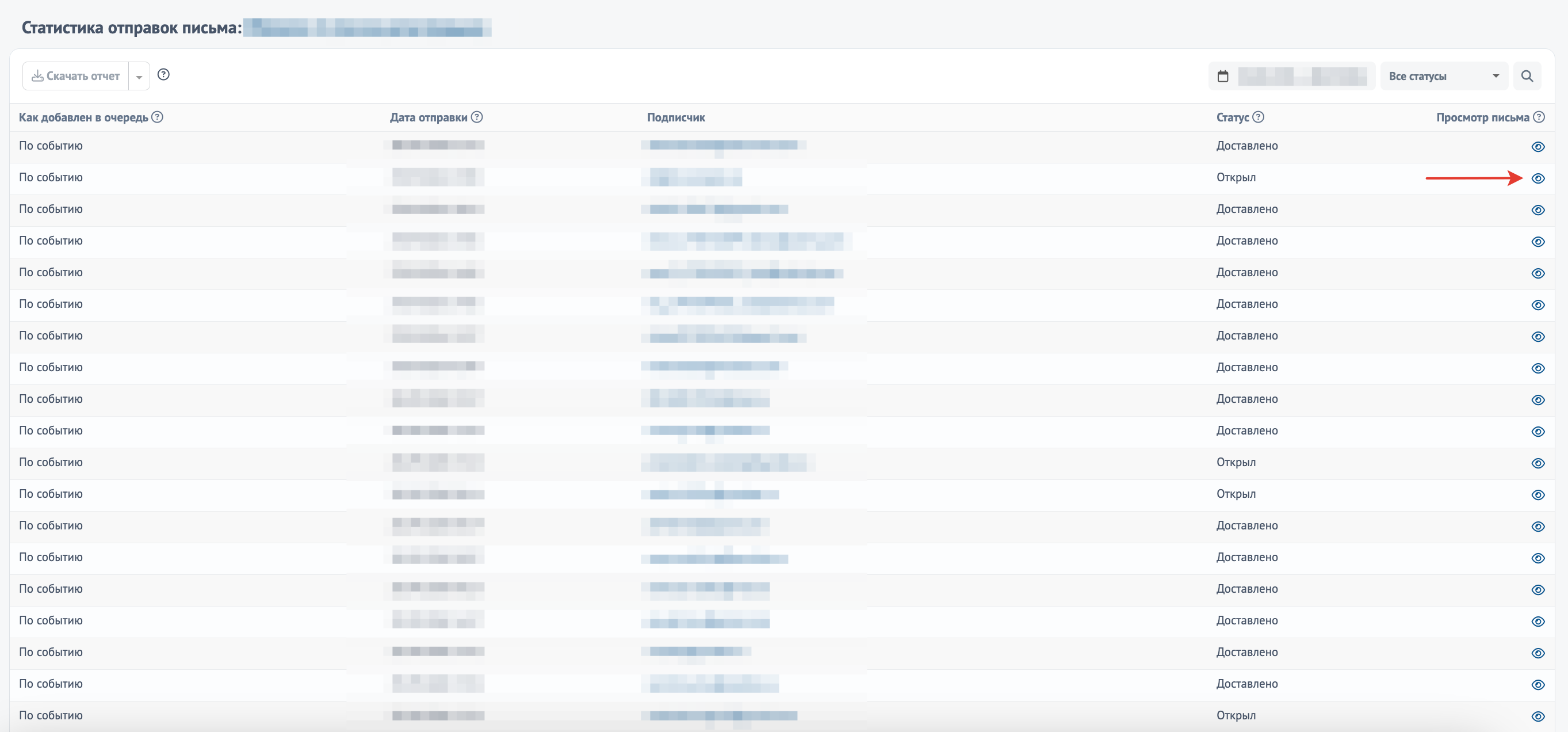The image size is (1568, 732).
Task: Click the magnifier search button
Action: [1527, 76]
